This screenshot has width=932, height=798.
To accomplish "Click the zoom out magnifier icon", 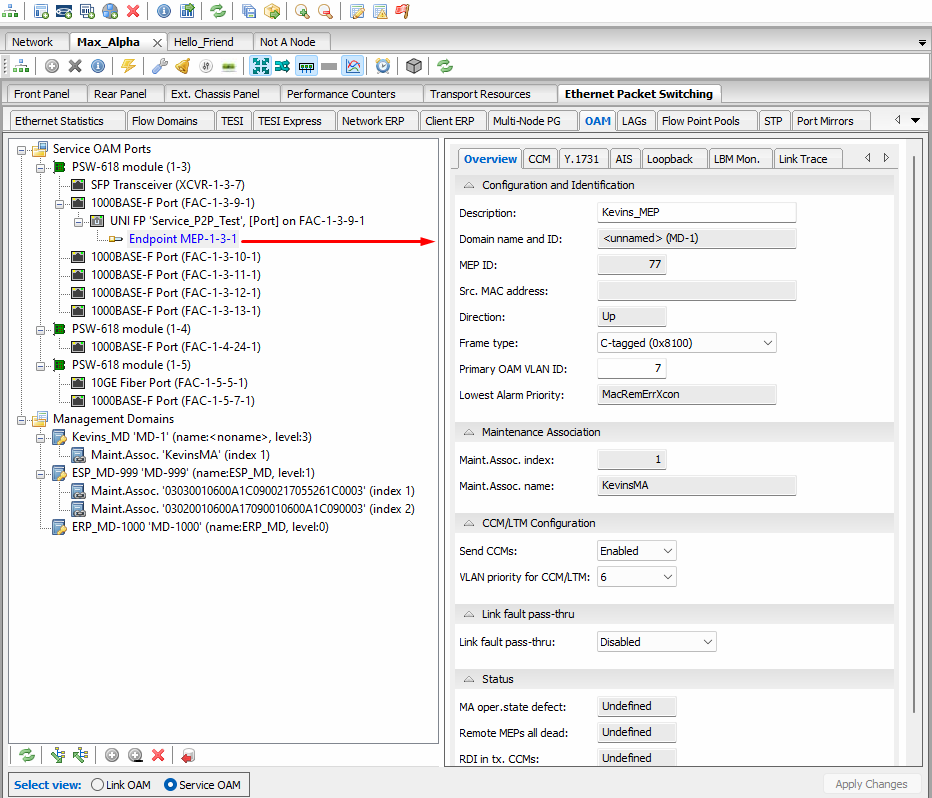I will [325, 11].
